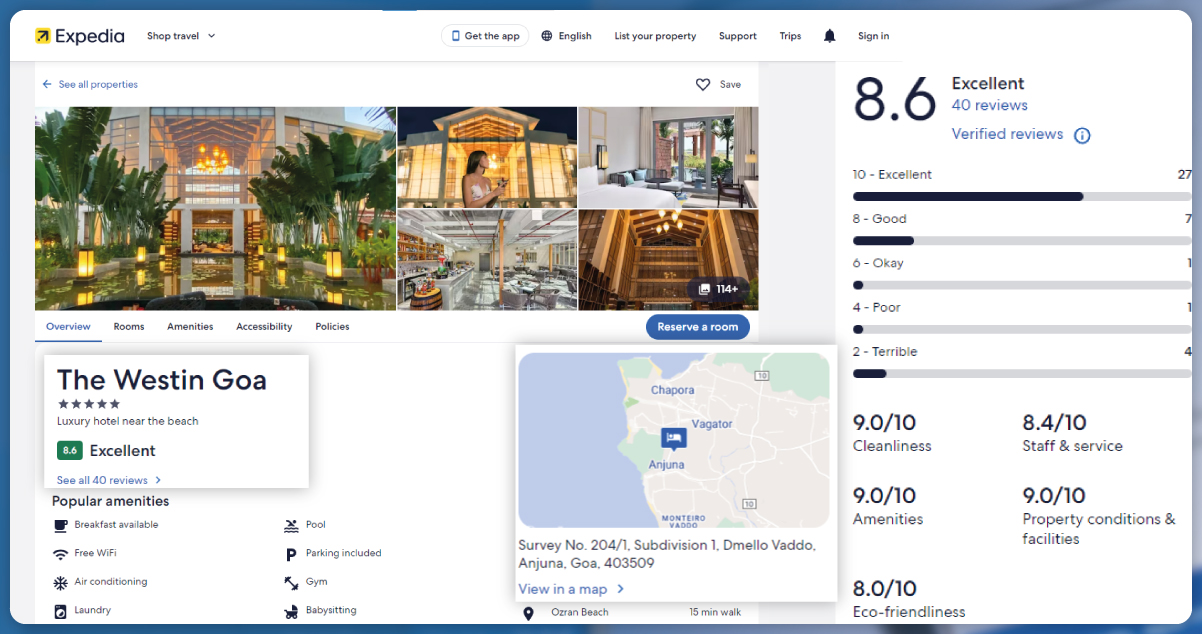Click the Gym dumbbell icon
This screenshot has height=634, width=1202.
pos(291,582)
